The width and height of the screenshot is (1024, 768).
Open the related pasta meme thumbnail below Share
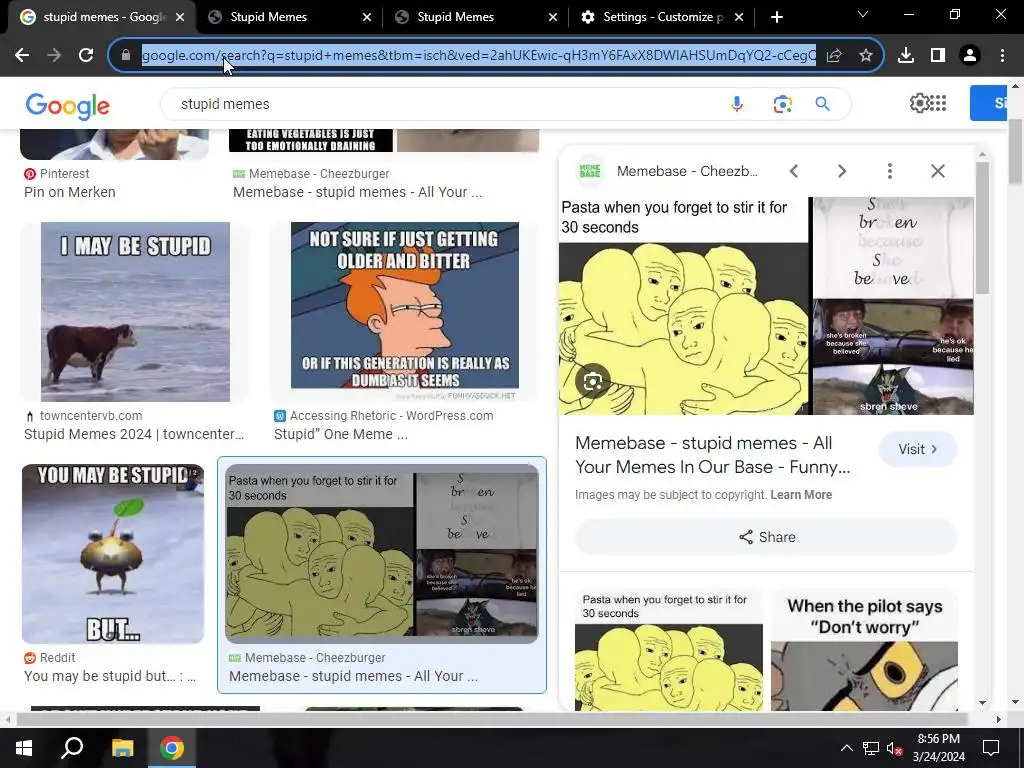[669, 650]
